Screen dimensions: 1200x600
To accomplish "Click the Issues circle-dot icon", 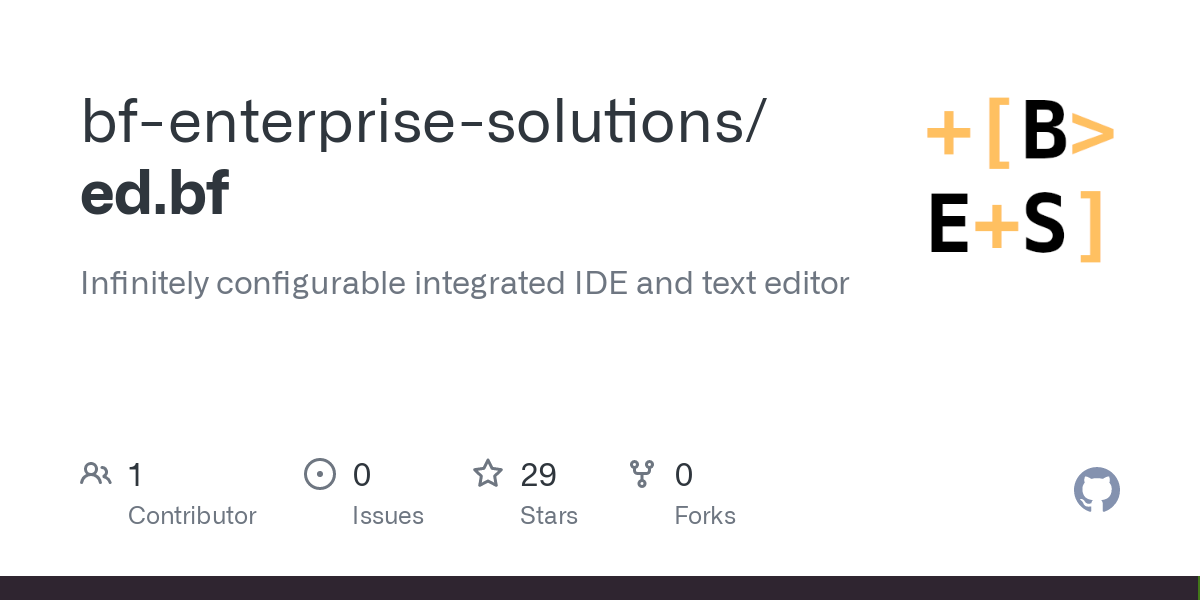I will [320, 474].
